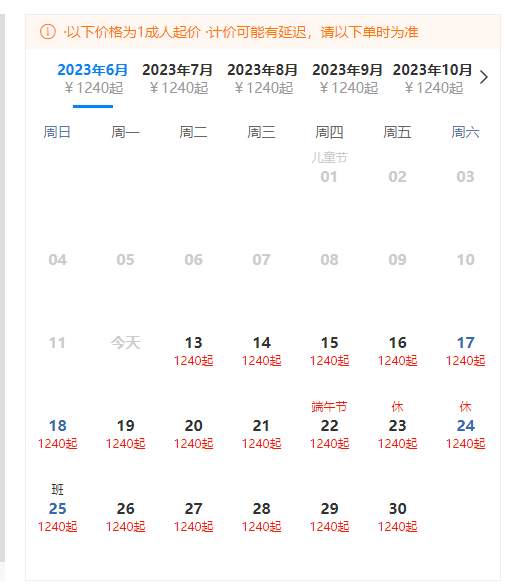Pick Sunday June 18 date
This screenshot has width=505, height=587.
(x=58, y=434)
